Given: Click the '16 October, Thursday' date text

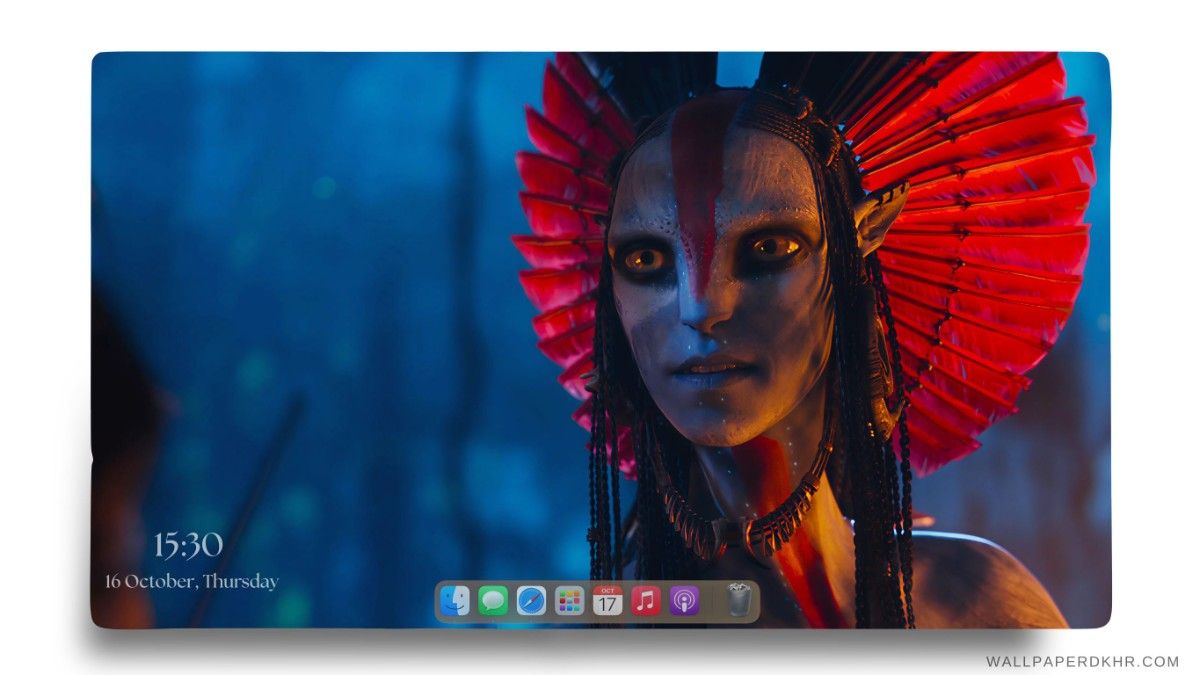Looking at the screenshot, I should (192, 582).
